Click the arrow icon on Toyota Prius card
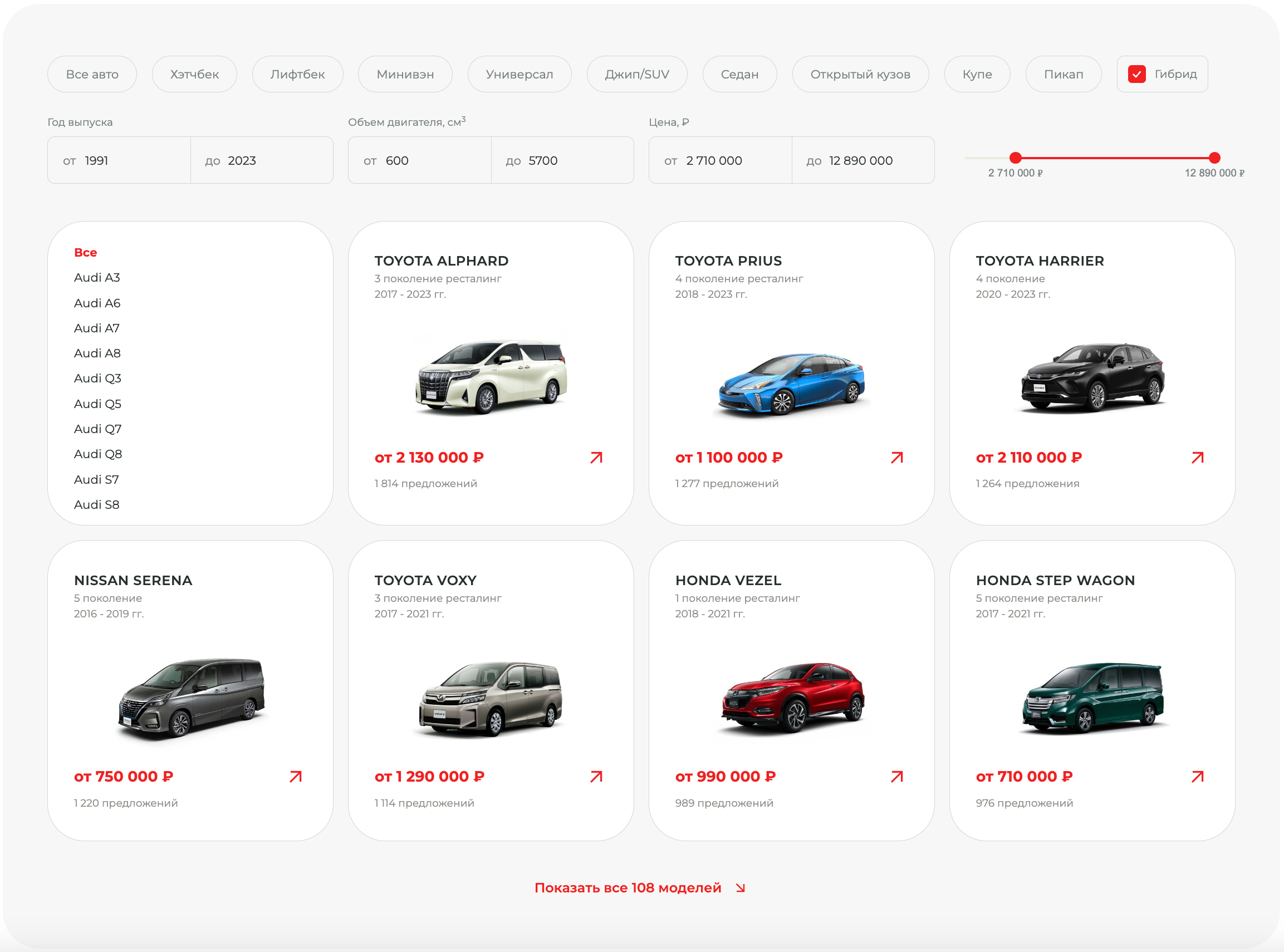 [896, 458]
